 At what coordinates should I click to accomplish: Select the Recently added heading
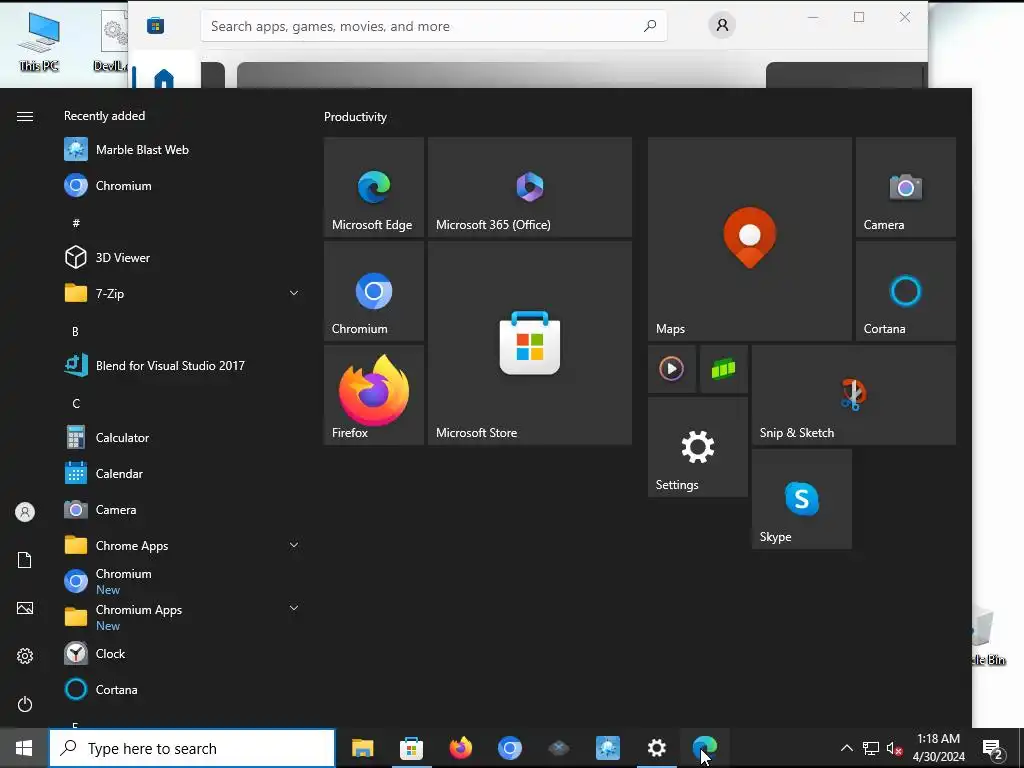tap(104, 116)
